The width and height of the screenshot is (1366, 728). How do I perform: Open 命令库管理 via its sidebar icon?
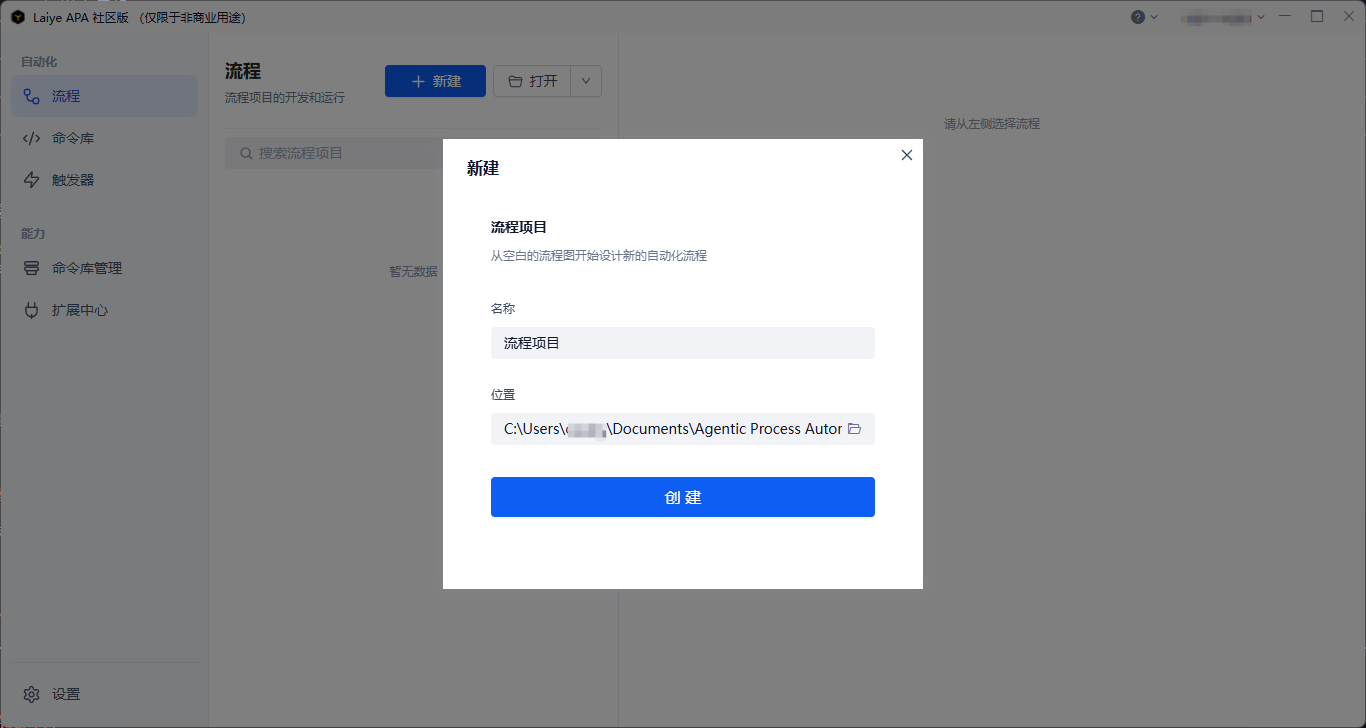click(x=32, y=268)
